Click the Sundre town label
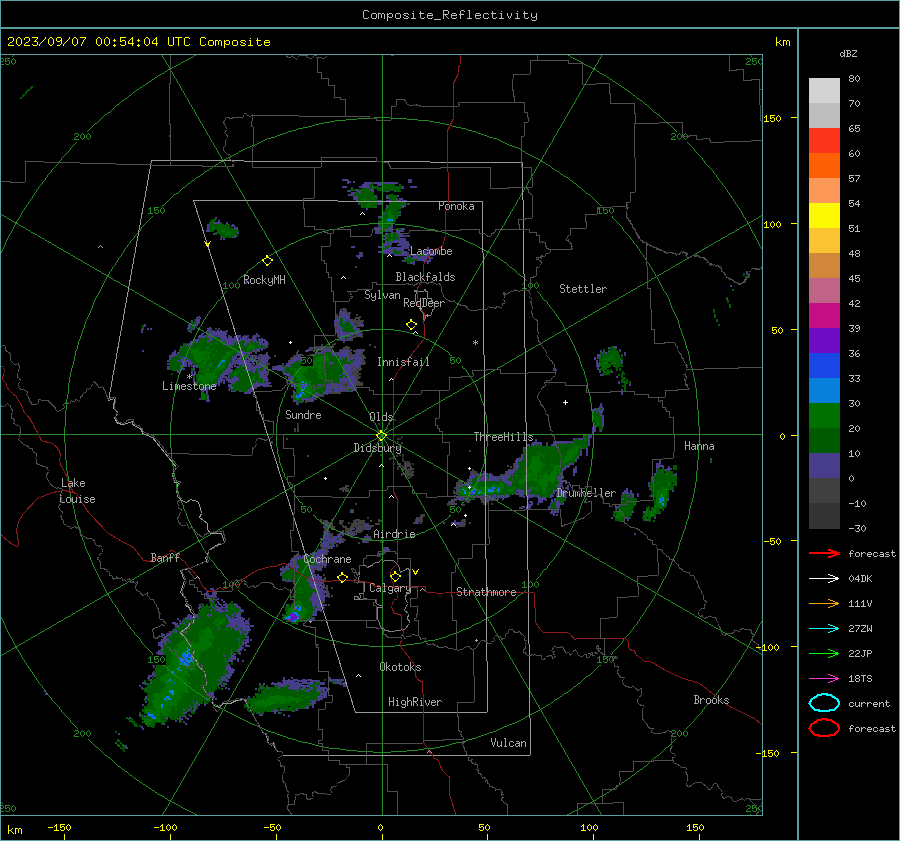 pyautogui.click(x=303, y=414)
